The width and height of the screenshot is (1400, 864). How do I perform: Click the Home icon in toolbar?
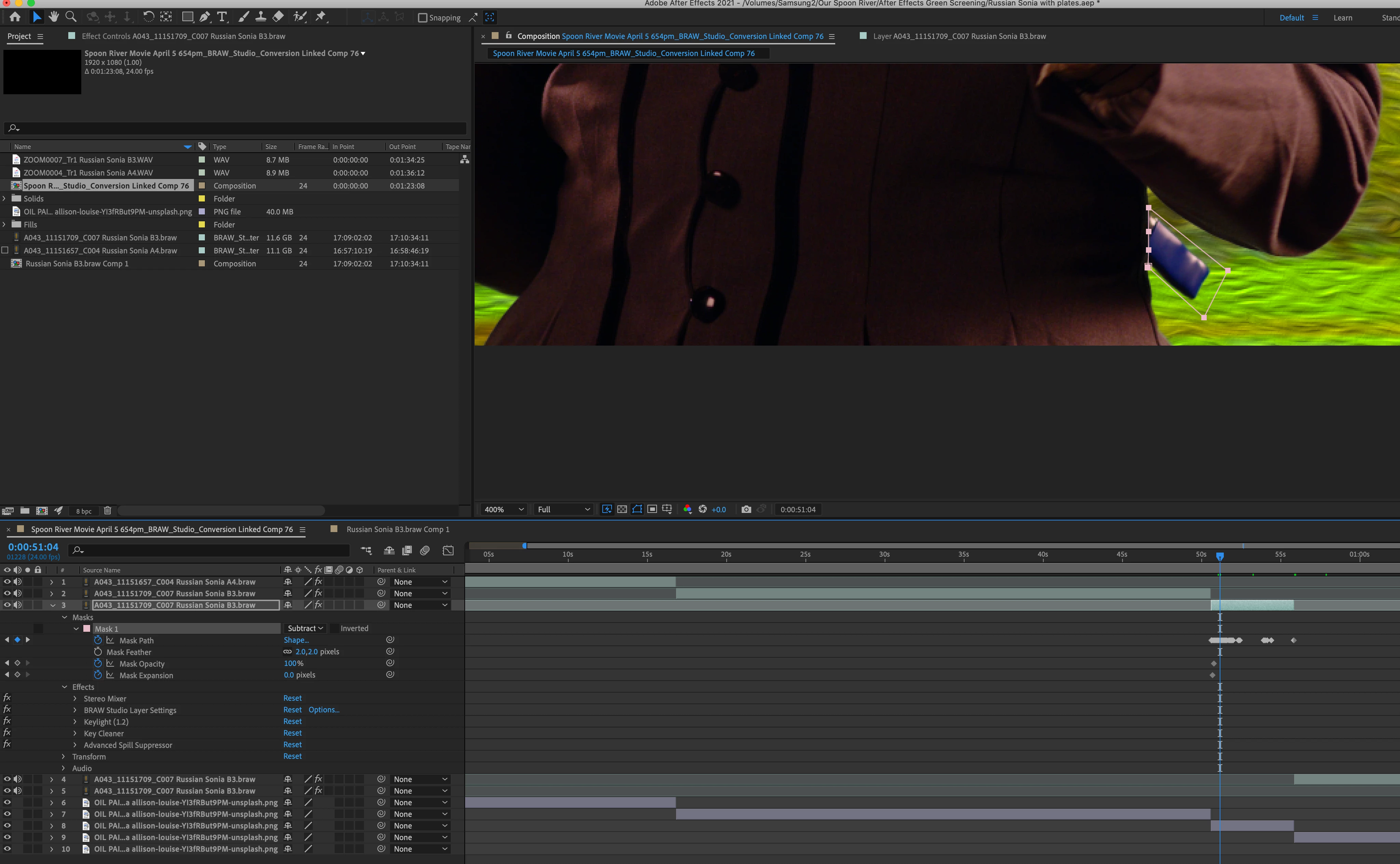(x=15, y=17)
